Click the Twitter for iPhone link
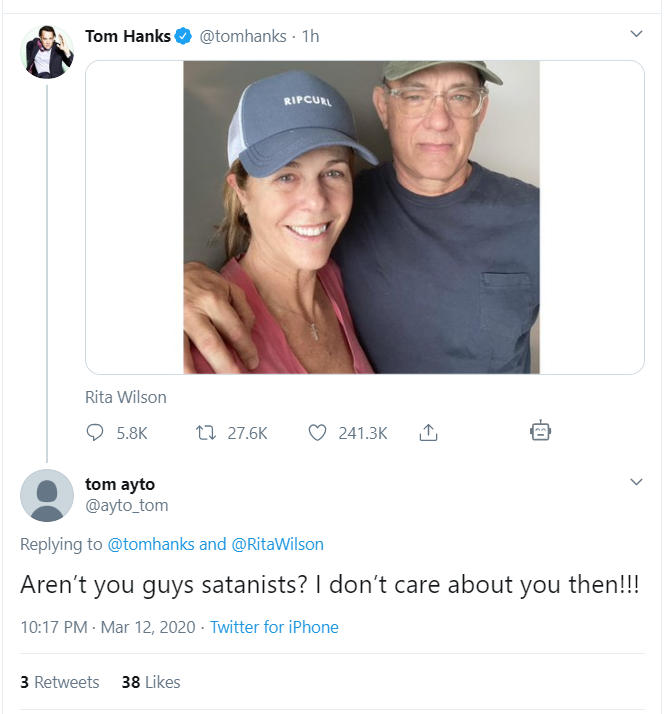The height and width of the screenshot is (714, 672). (274, 627)
